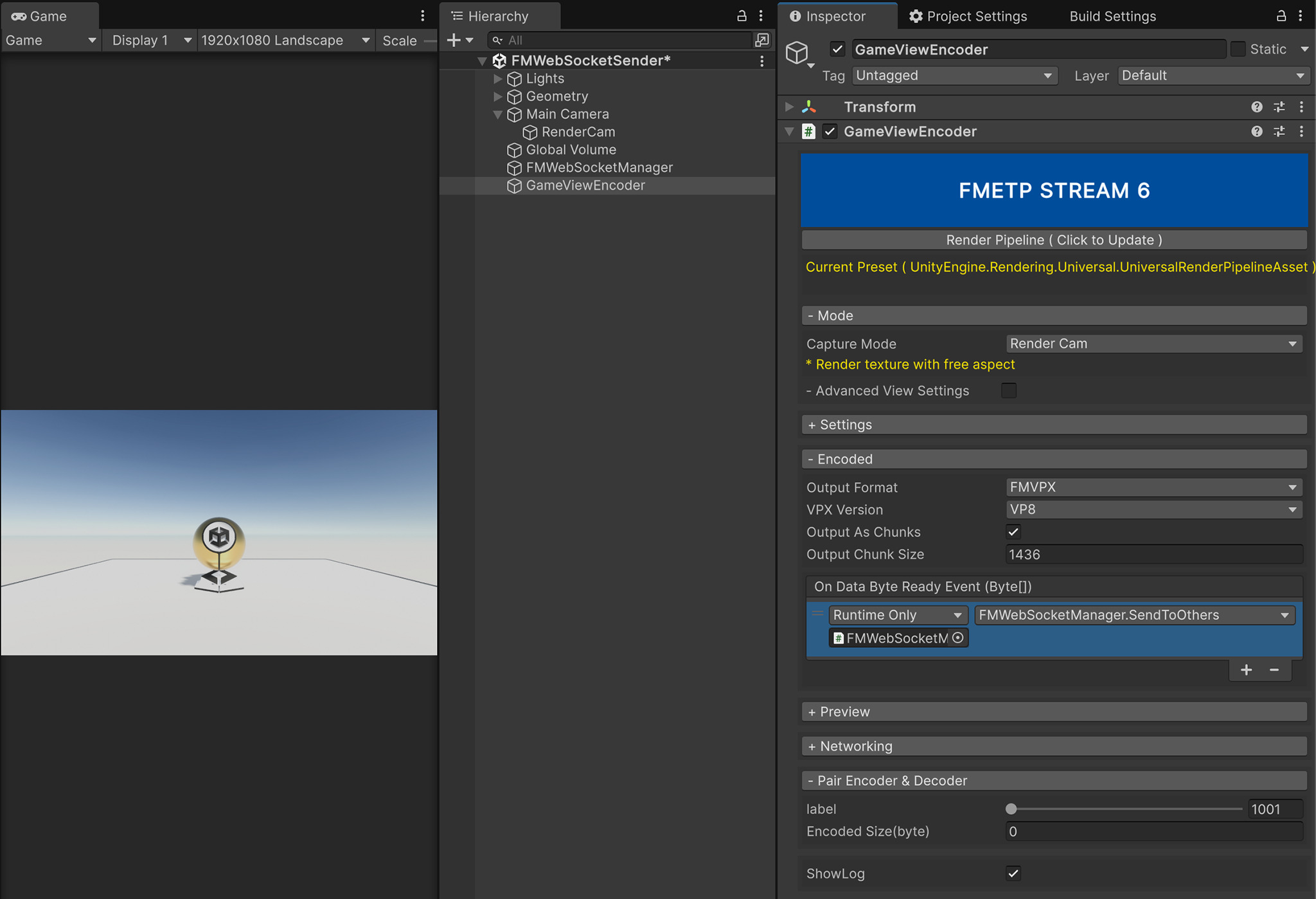Open the create menu with the plus icon

[455, 40]
